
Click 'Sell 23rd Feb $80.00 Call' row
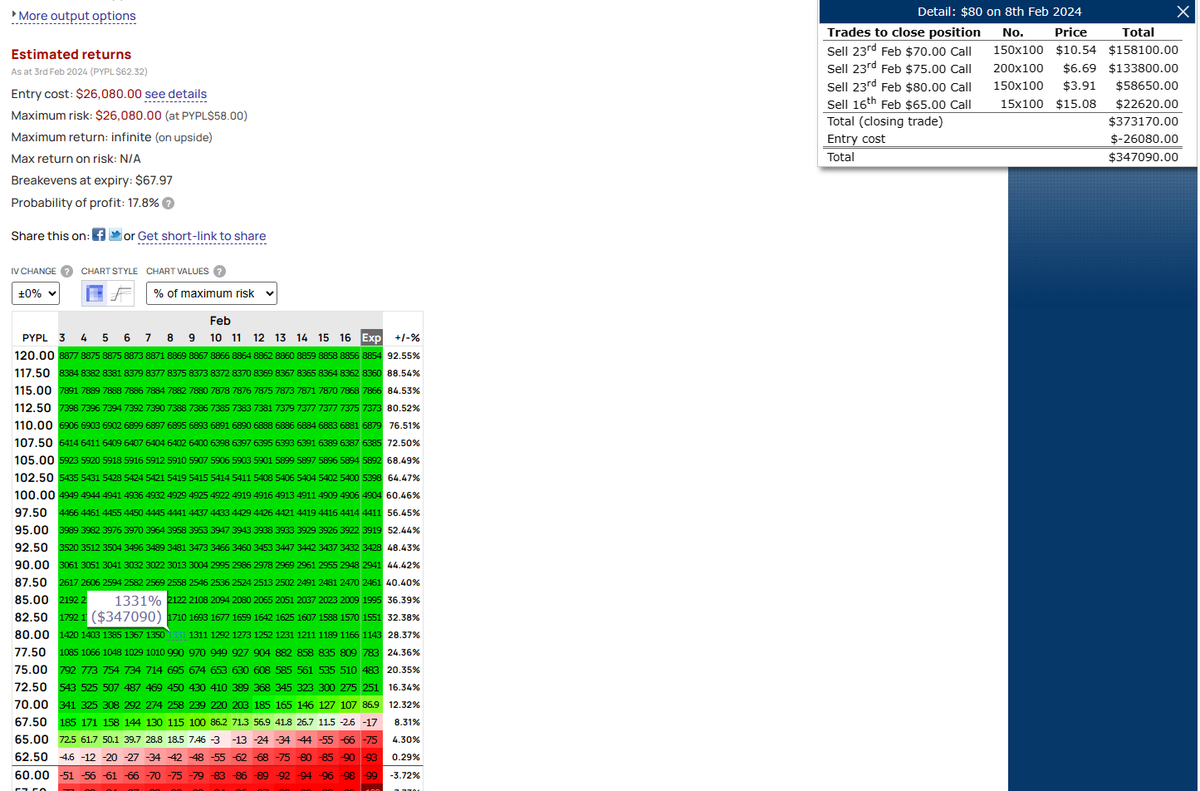tap(1002, 86)
